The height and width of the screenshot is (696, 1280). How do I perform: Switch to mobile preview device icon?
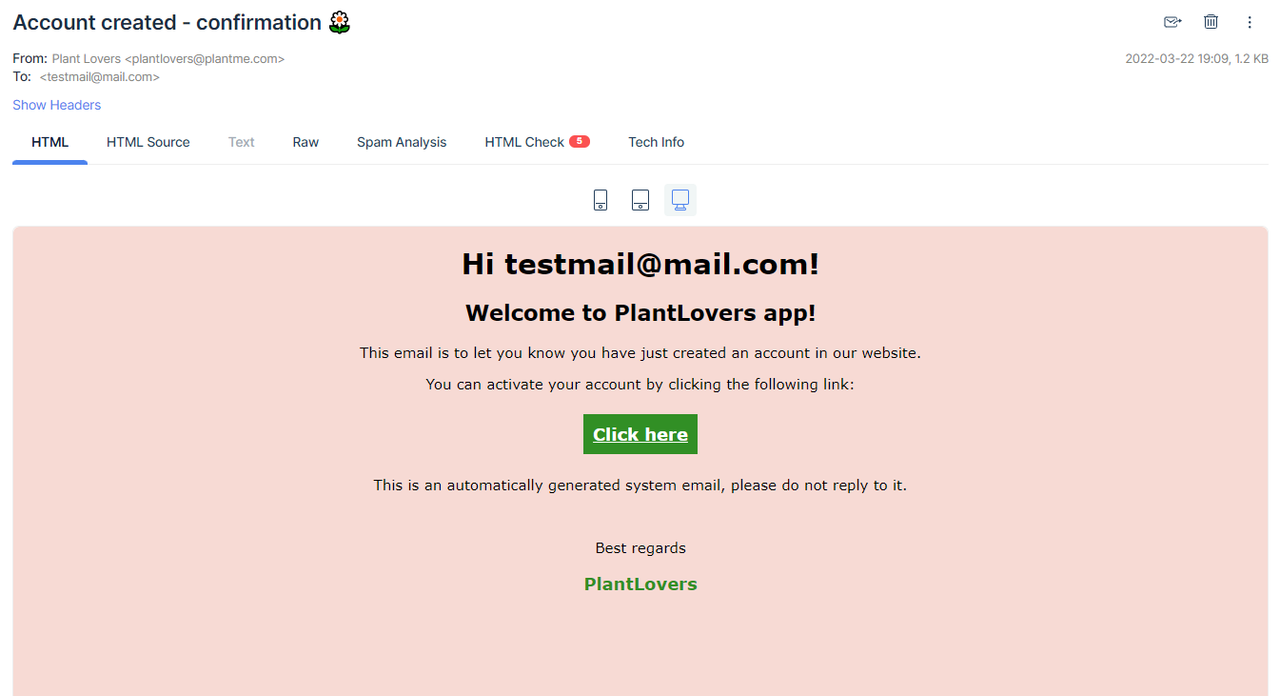(x=600, y=200)
